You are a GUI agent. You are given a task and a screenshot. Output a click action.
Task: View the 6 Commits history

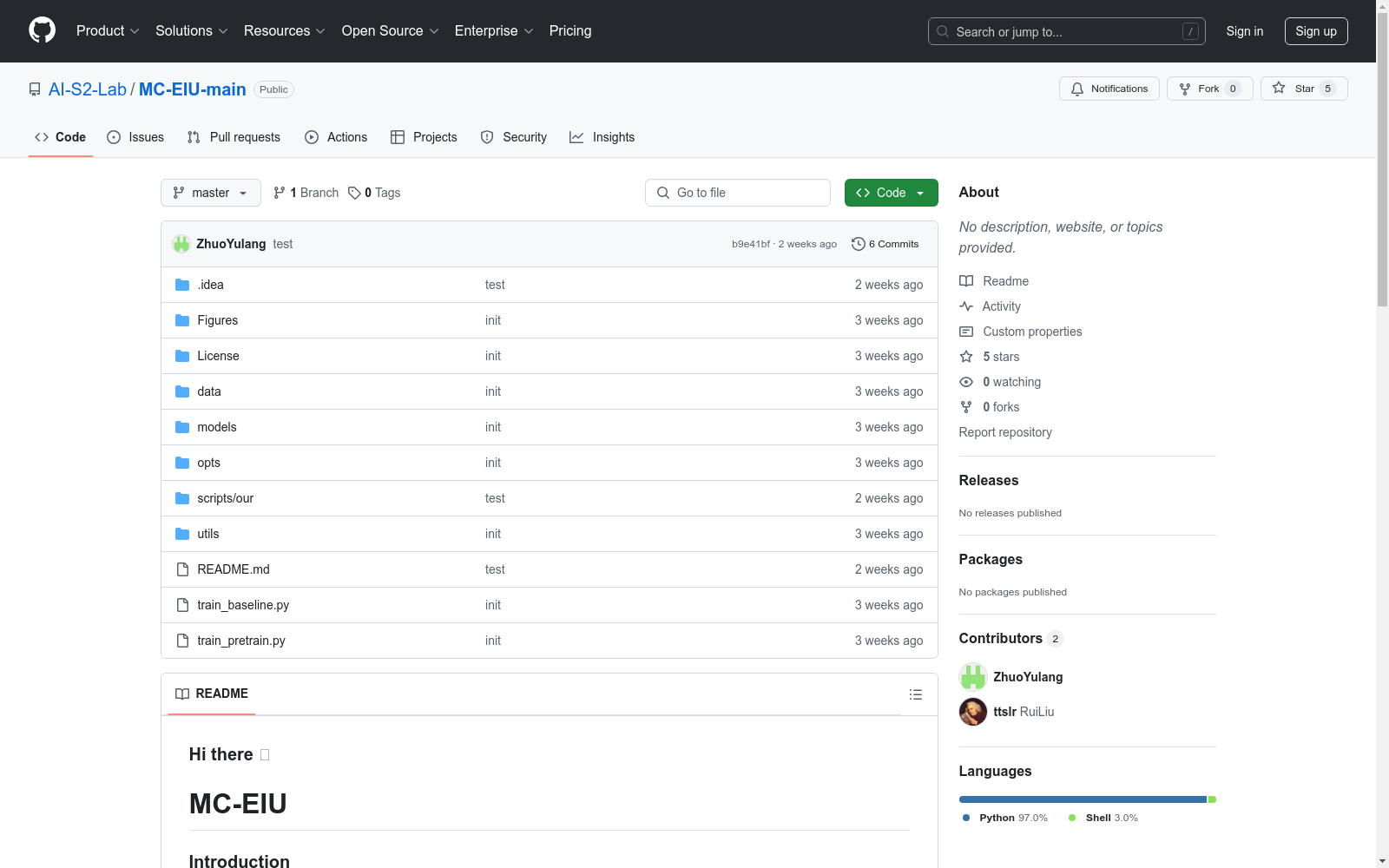(885, 244)
